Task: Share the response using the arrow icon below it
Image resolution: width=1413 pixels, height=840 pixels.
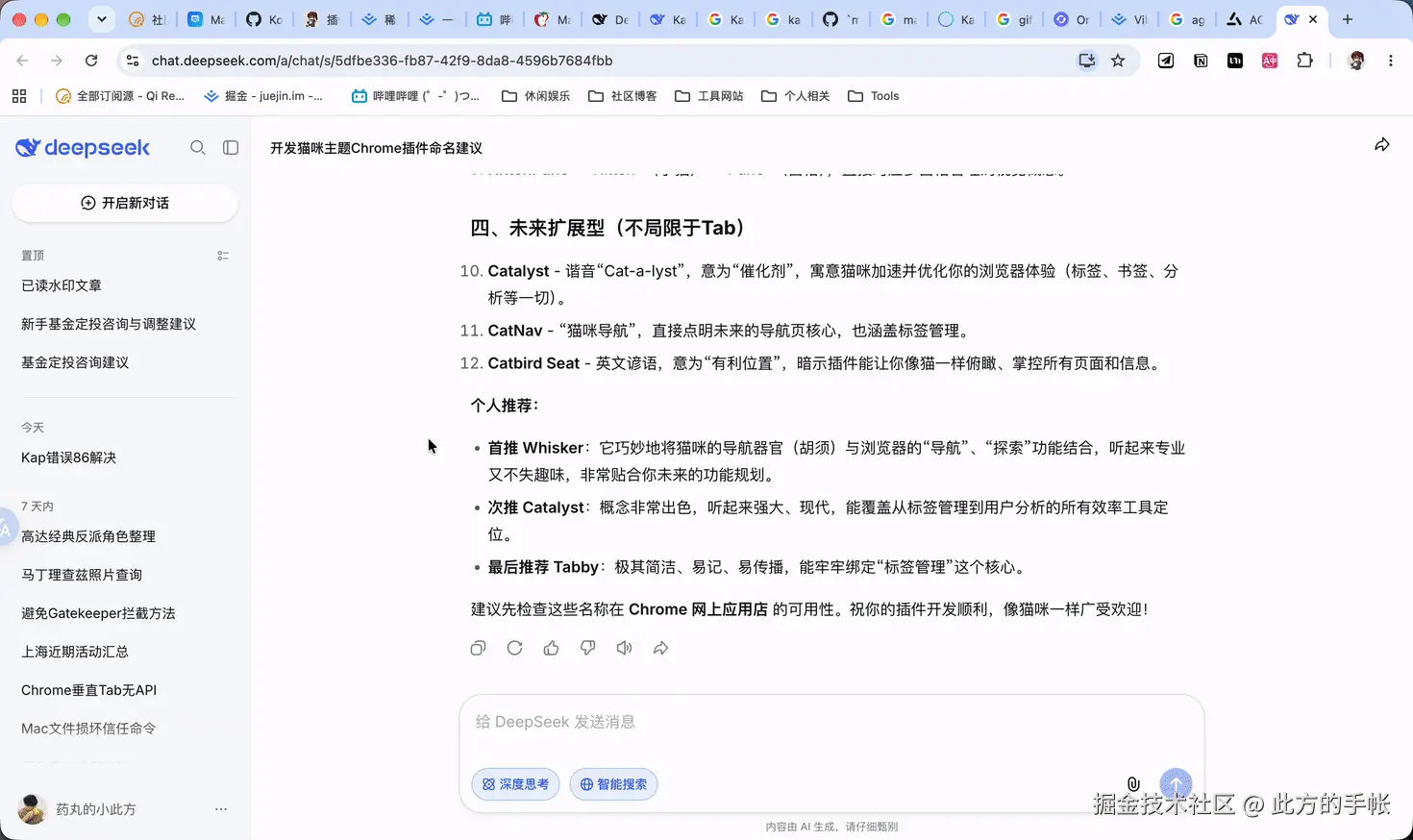Action: pyautogui.click(x=660, y=649)
